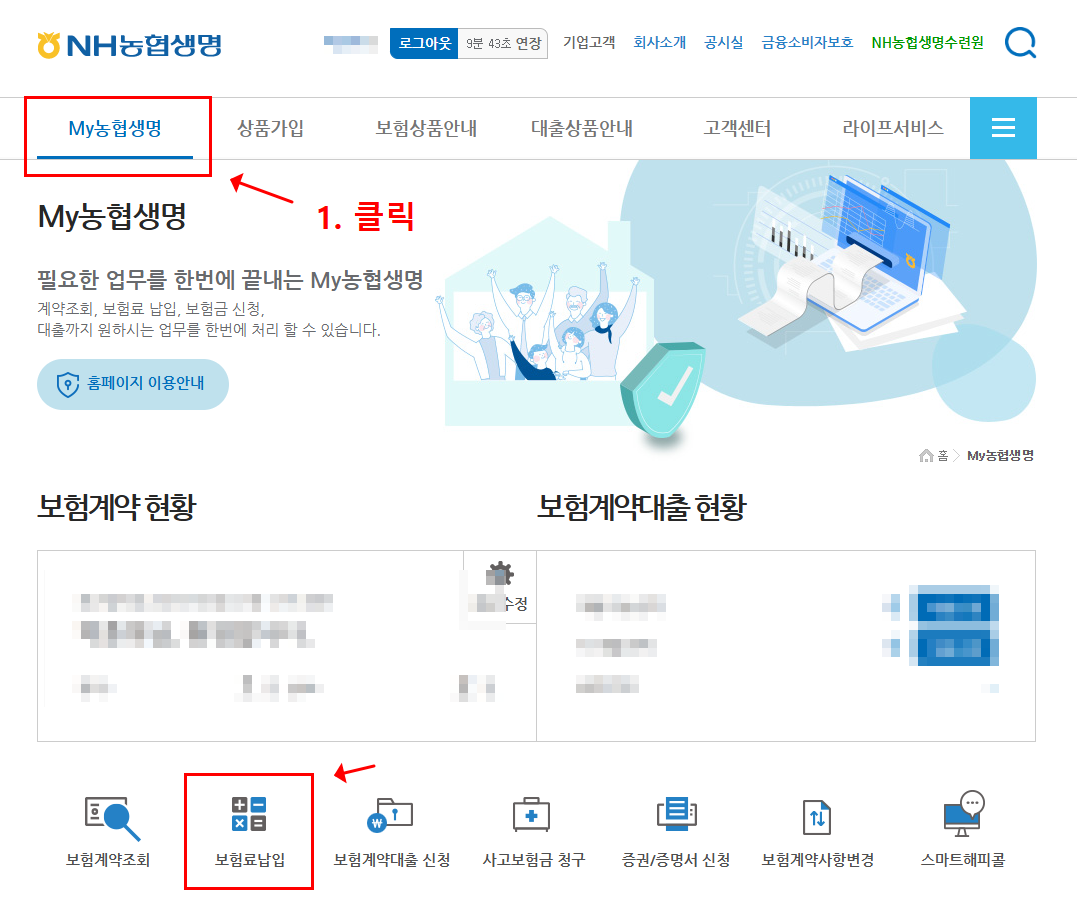Open the 고객센터 menu
1077x905 pixels.
click(x=737, y=128)
